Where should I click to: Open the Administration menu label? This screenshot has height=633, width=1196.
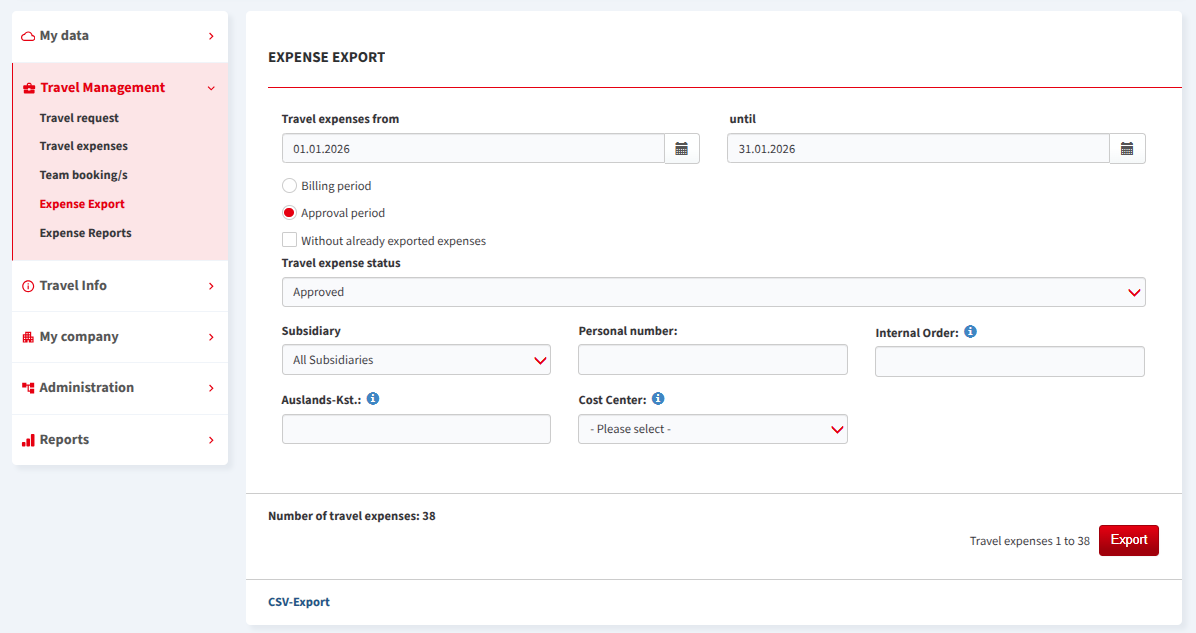pyautogui.click(x=86, y=387)
